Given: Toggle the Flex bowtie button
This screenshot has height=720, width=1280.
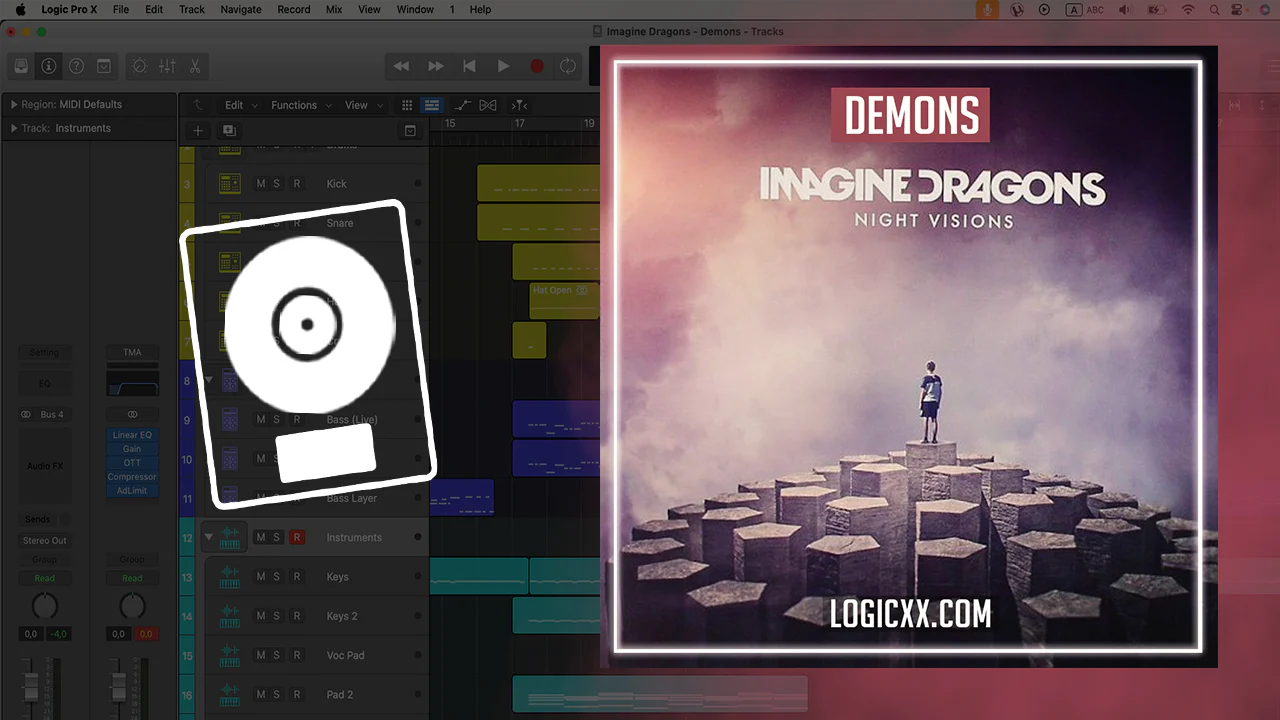Looking at the screenshot, I should click(488, 105).
